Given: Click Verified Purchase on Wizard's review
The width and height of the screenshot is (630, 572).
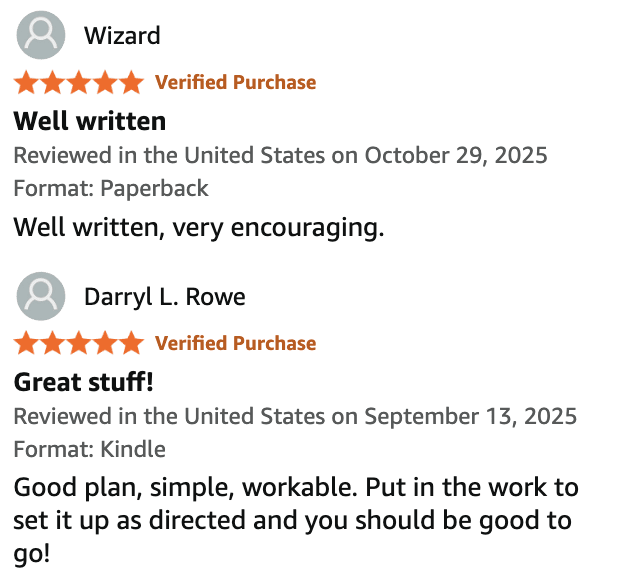Looking at the screenshot, I should (x=235, y=82).
